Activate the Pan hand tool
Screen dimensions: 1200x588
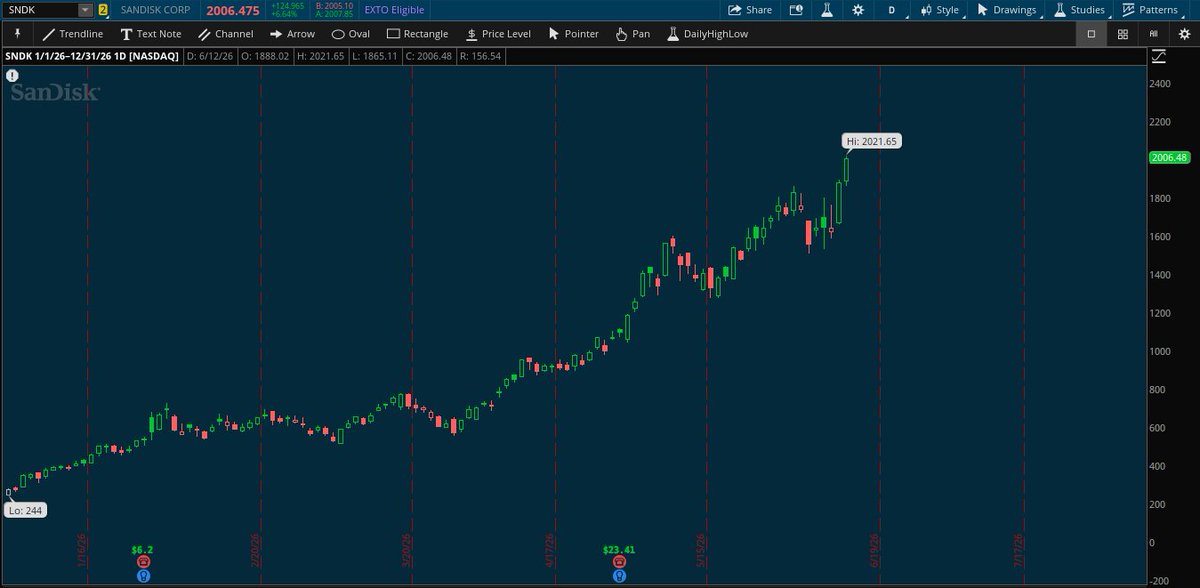pos(633,34)
